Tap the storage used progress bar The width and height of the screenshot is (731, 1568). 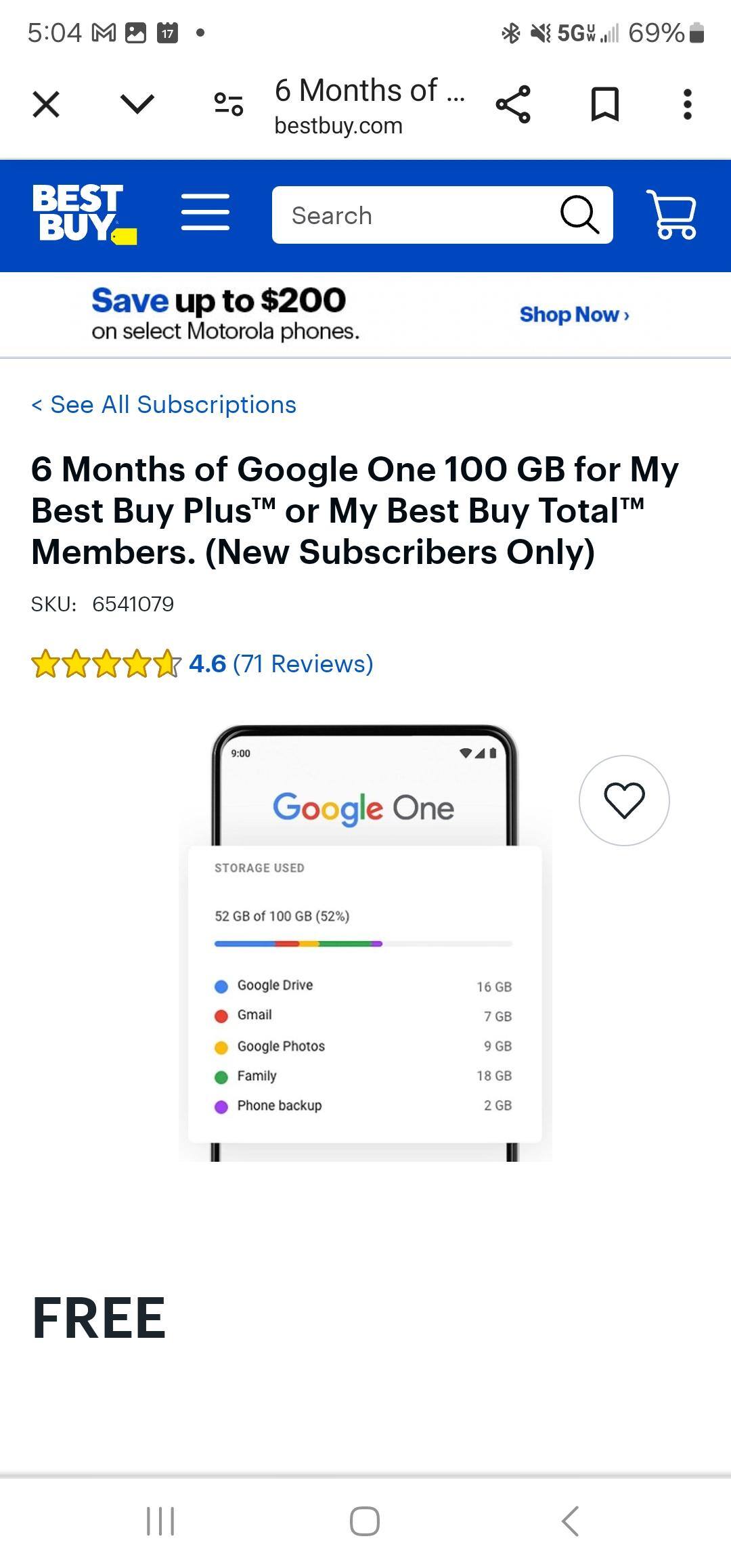[x=361, y=943]
